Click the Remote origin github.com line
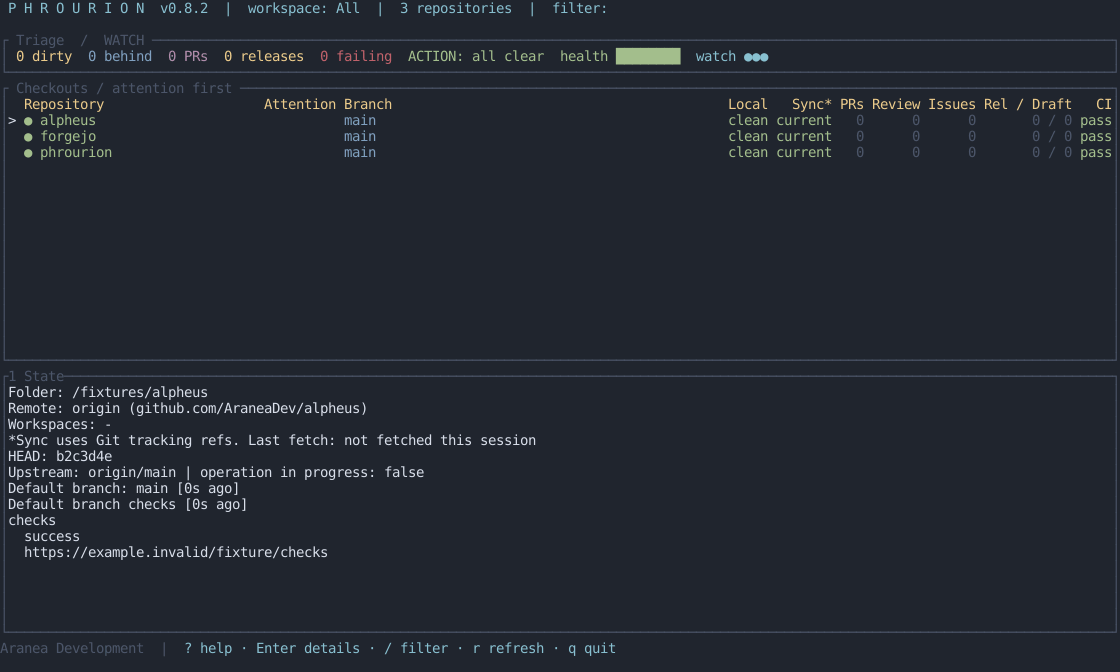The width and height of the screenshot is (1120, 672). [188, 408]
